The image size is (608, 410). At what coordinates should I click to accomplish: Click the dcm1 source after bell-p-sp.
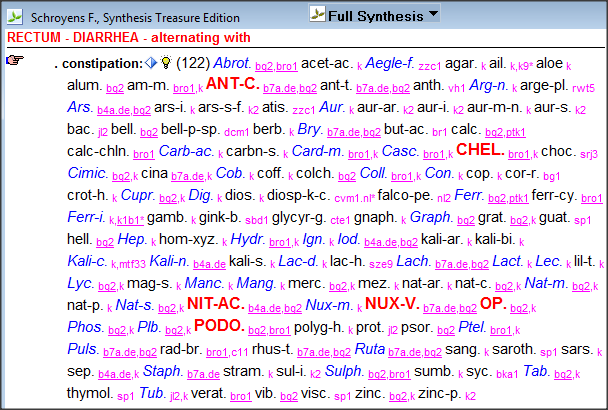pyautogui.click(x=237, y=133)
